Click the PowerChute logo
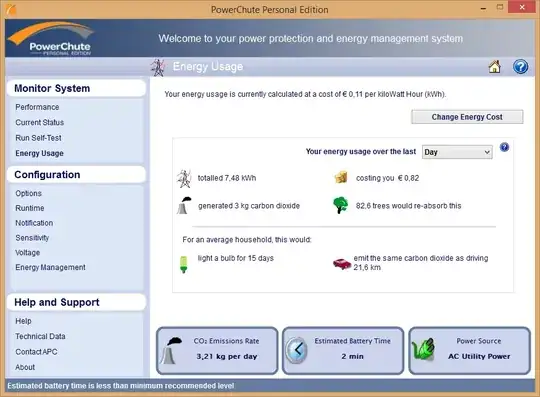This screenshot has height=397, width=540. pyautogui.click(x=52, y=39)
